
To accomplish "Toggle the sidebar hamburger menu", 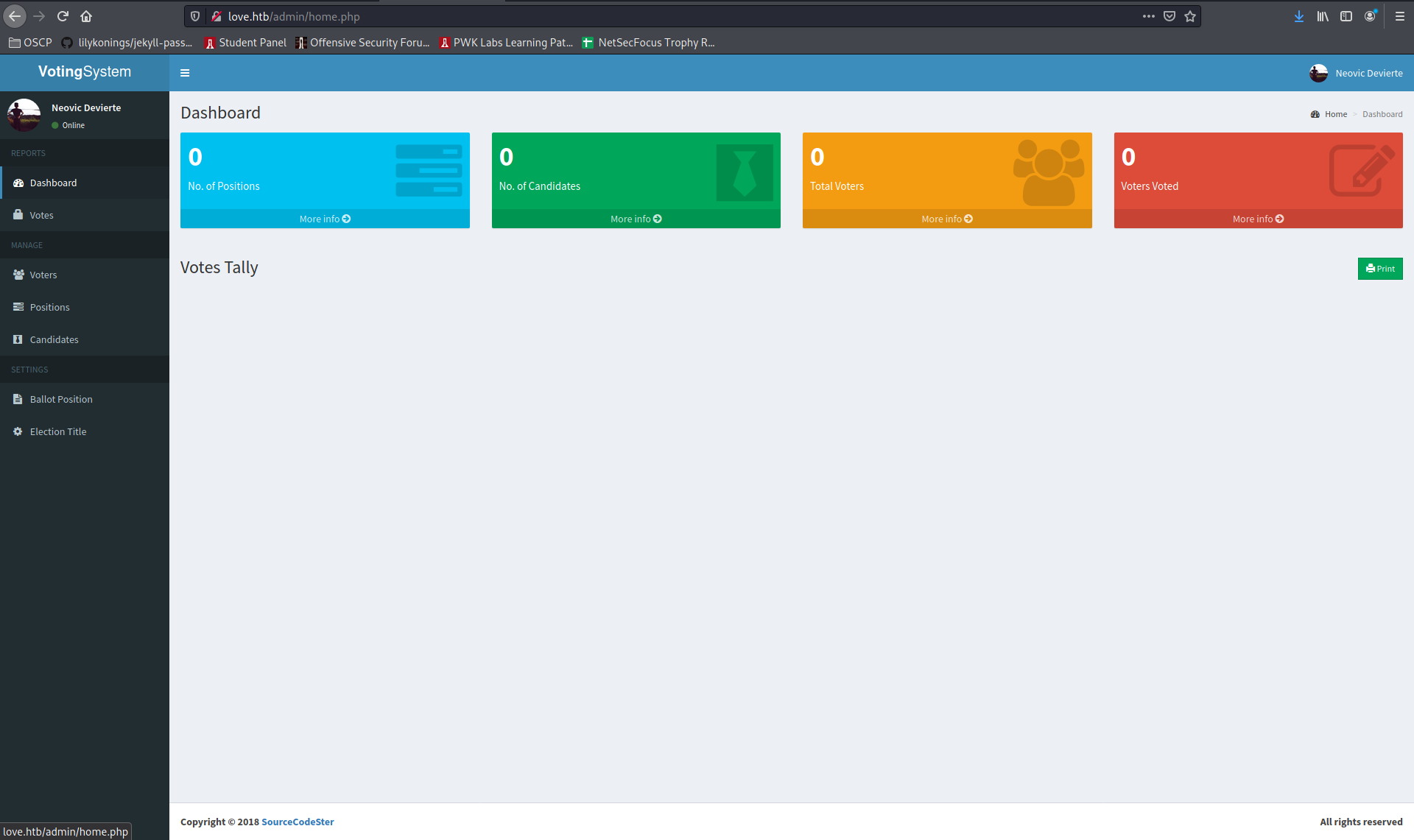I will tap(185, 73).
